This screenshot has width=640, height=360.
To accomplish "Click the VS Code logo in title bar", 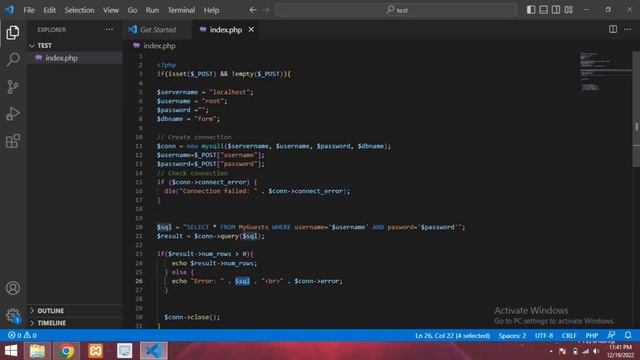I will (9, 10).
